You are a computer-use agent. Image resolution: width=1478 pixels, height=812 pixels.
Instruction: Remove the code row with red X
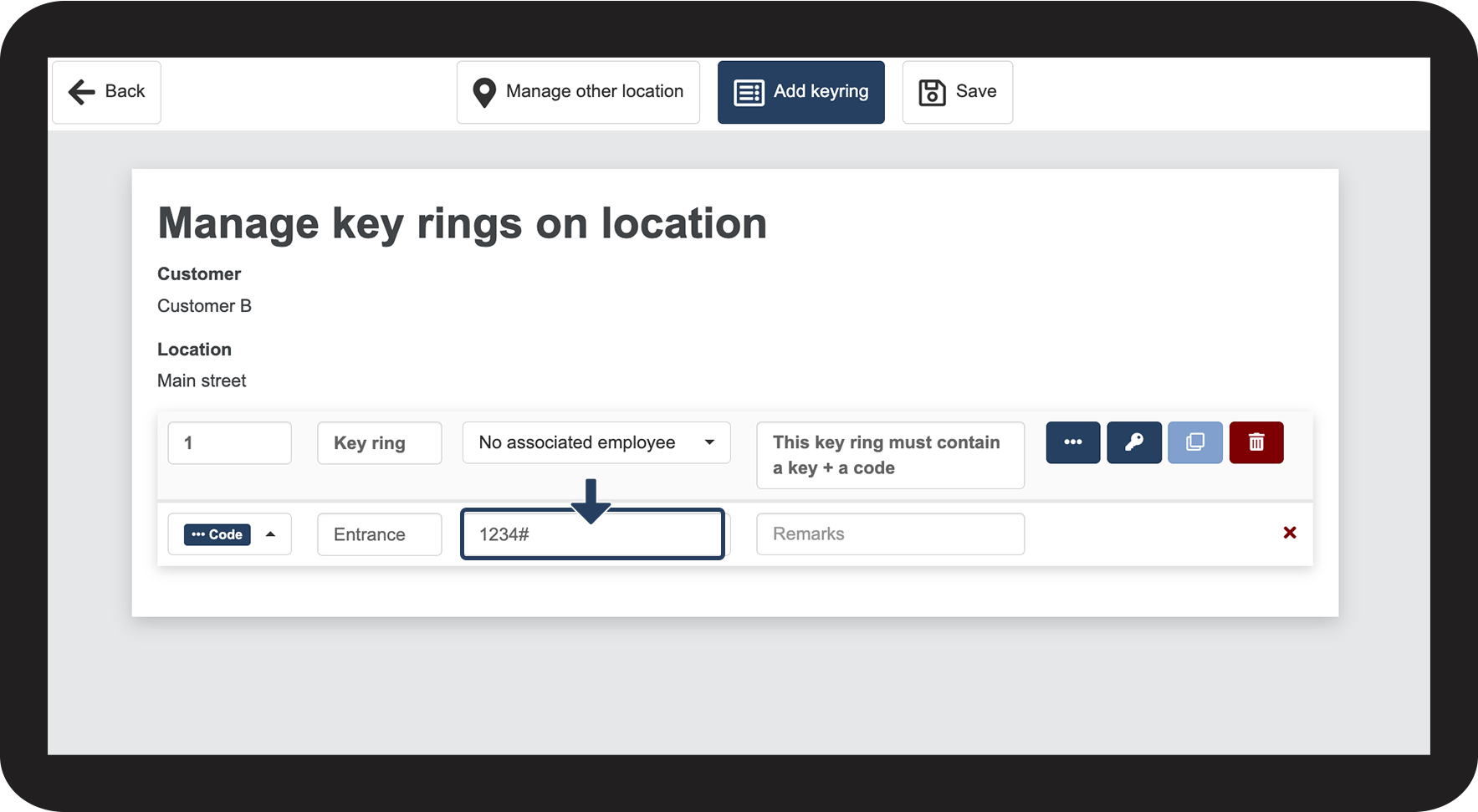[1289, 533]
